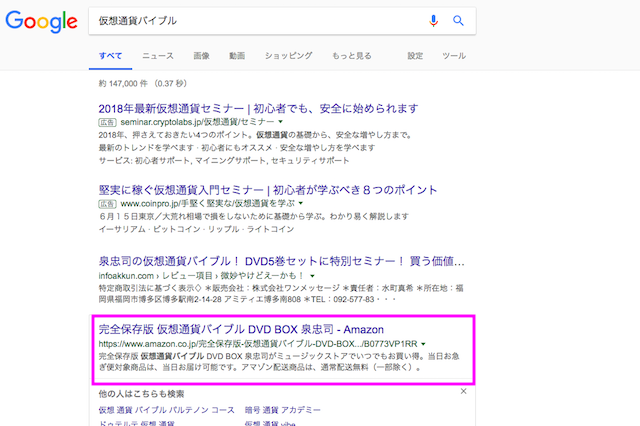Screen dimensions: 640x426
Task: Start voice search with microphone icon
Action: click(433, 20)
